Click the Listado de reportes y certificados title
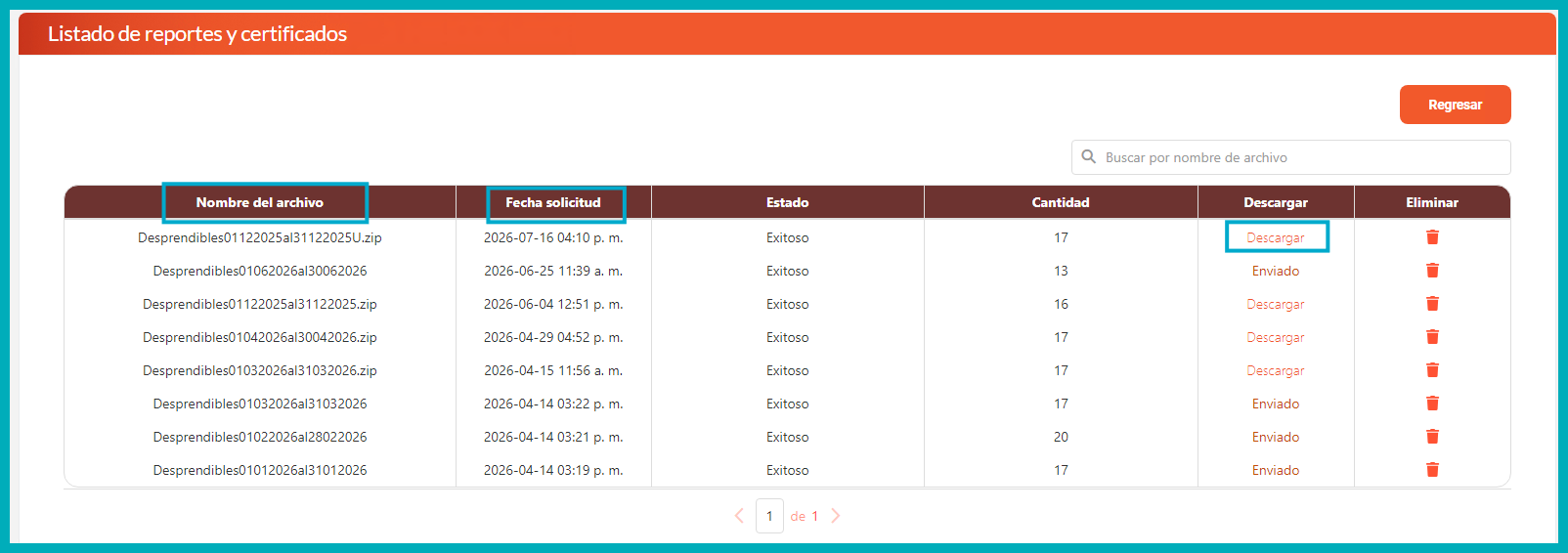 197,33
